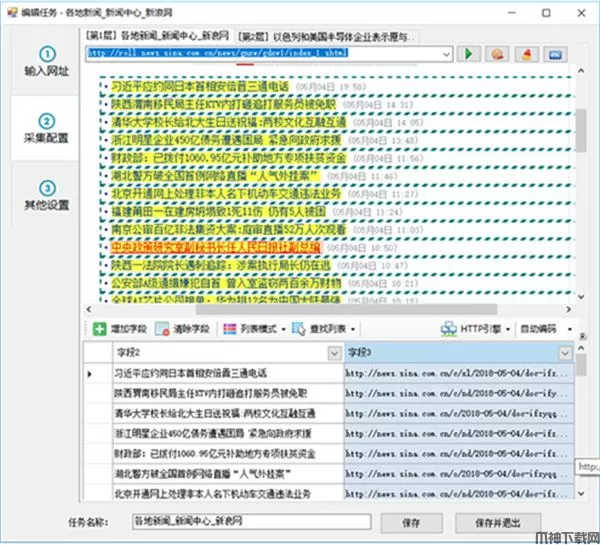Click the 查找列表 find list icon
The width and height of the screenshot is (600, 545).
click(298, 329)
